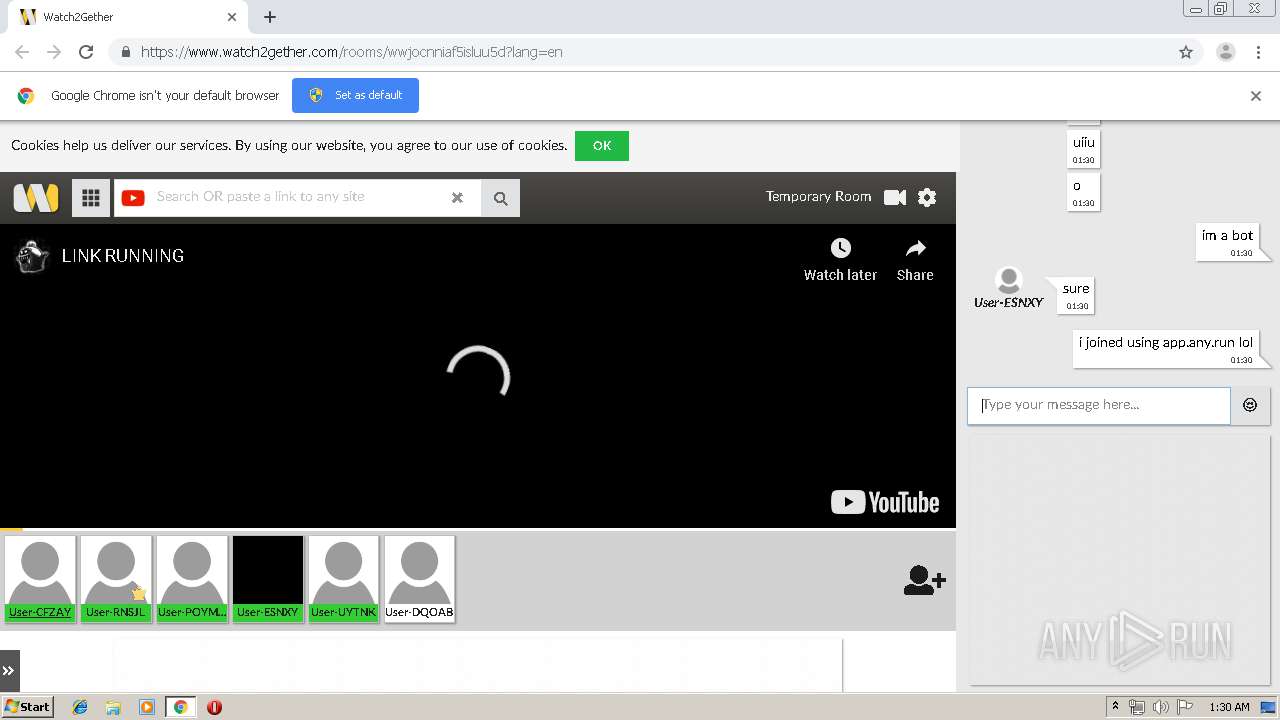Close the Watch2Gether tab
The height and width of the screenshot is (720, 1280).
click(x=232, y=17)
